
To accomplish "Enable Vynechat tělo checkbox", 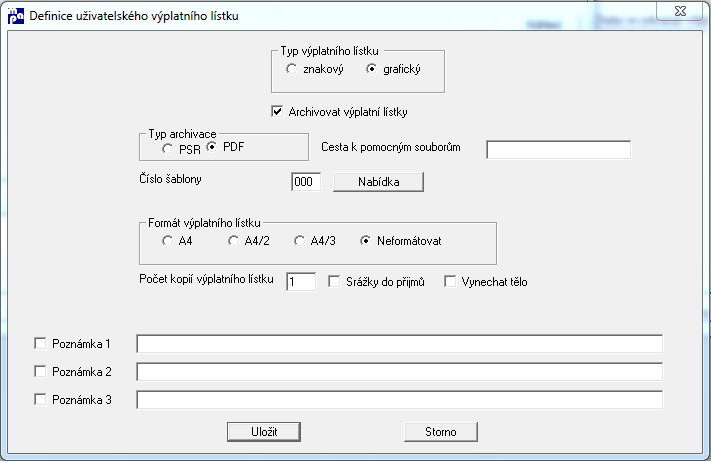I will (x=450, y=281).
